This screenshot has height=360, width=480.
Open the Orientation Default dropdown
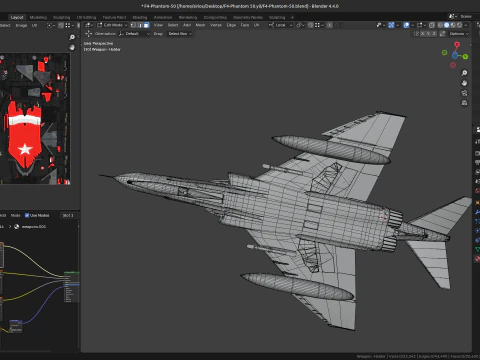tap(134, 34)
